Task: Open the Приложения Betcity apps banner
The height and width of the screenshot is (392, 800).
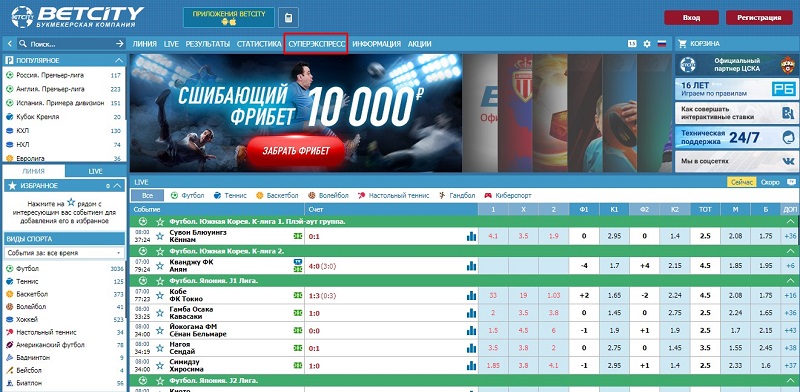Action: (x=229, y=17)
